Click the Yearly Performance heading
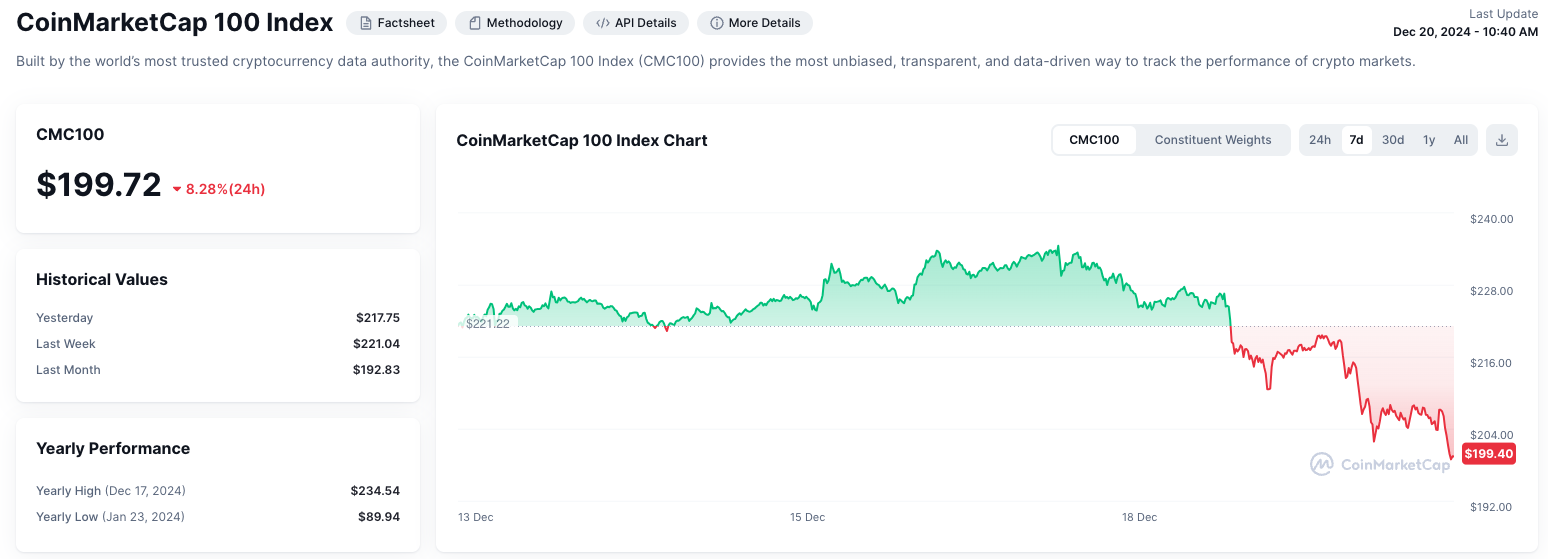 [x=113, y=448]
